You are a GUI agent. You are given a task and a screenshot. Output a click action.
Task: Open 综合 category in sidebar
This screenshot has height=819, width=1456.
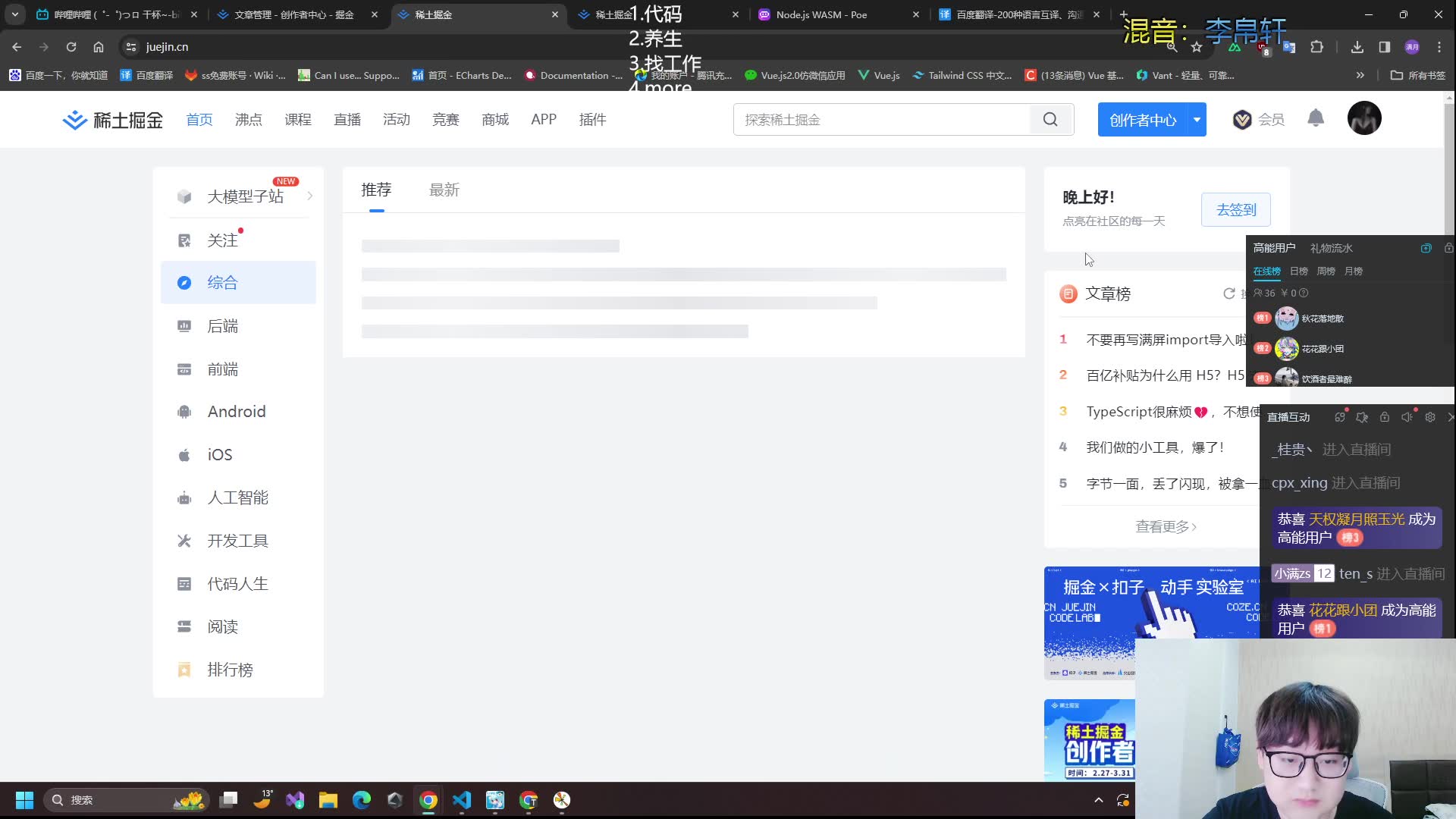pyautogui.click(x=238, y=283)
